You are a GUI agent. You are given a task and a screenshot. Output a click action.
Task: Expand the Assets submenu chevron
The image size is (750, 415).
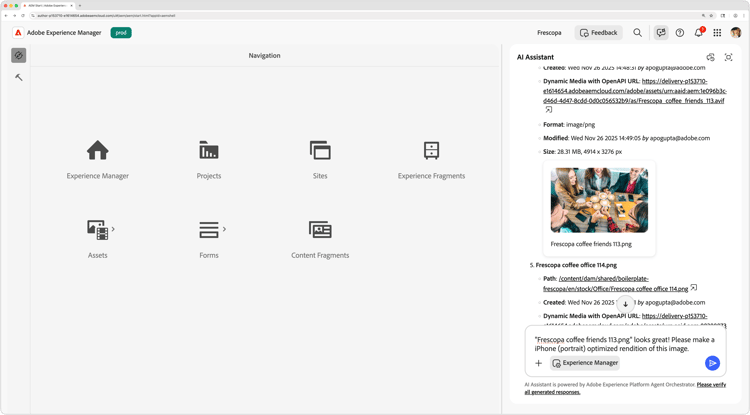coord(113,229)
